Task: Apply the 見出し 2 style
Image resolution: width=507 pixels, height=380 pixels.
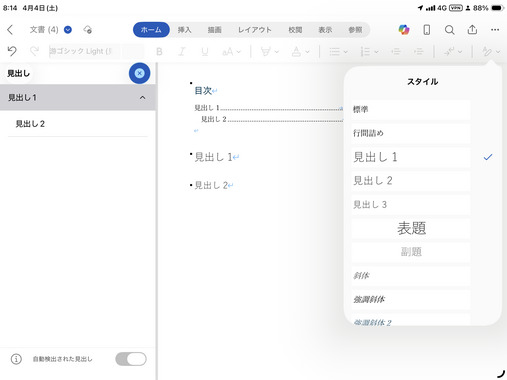Action: pos(411,181)
